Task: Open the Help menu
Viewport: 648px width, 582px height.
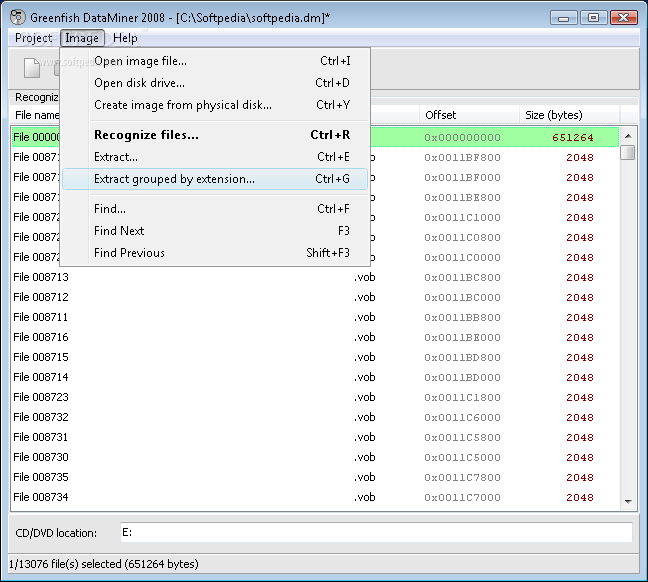Action: coord(125,38)
